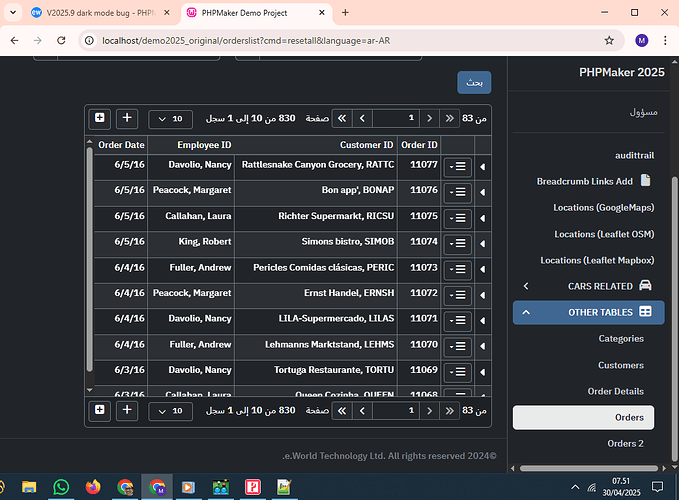679x500 pixels.
Task: Open options menu for order 11071
Action: pos(458,320)
